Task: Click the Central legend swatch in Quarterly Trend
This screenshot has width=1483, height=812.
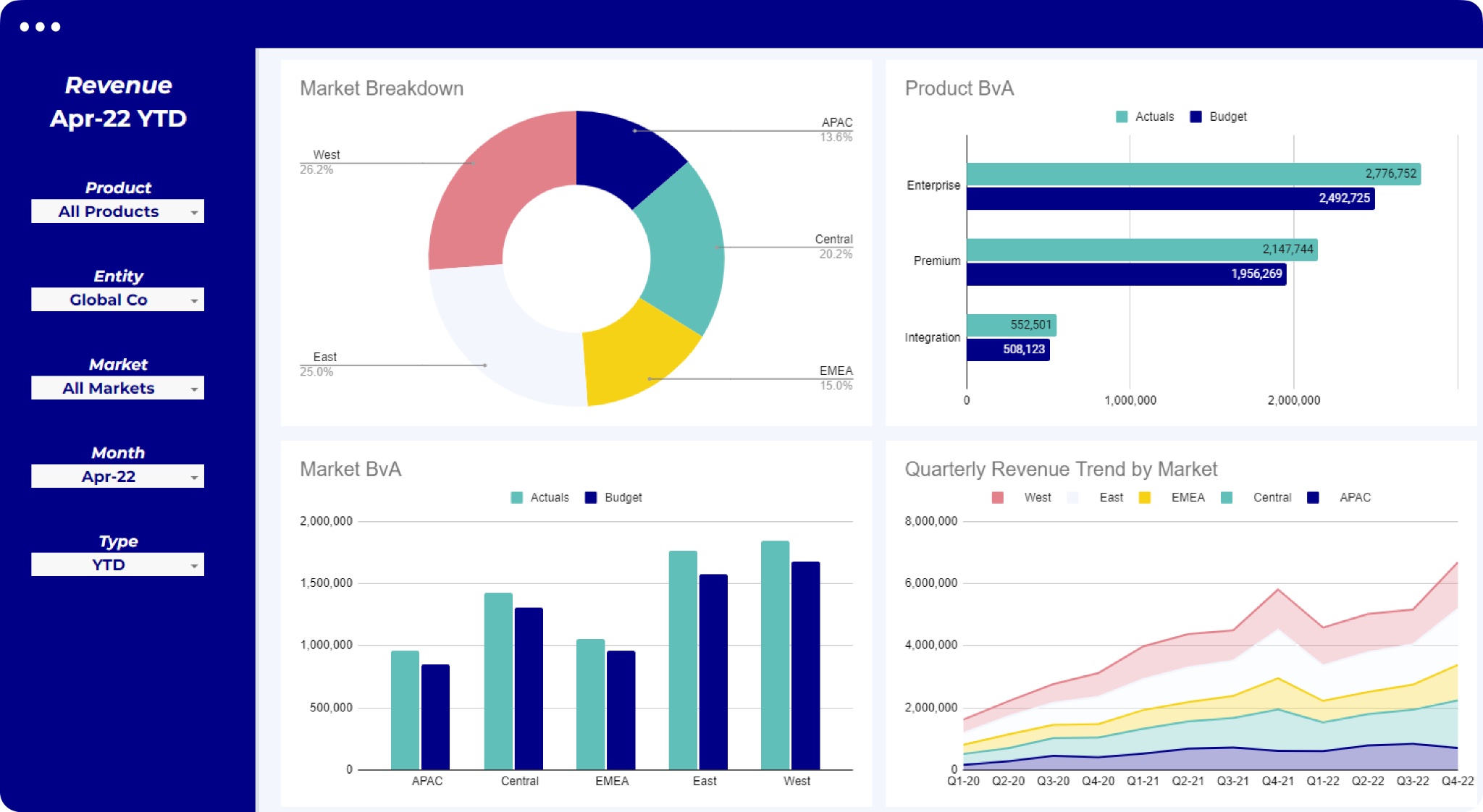Action: pos(1227,497)
